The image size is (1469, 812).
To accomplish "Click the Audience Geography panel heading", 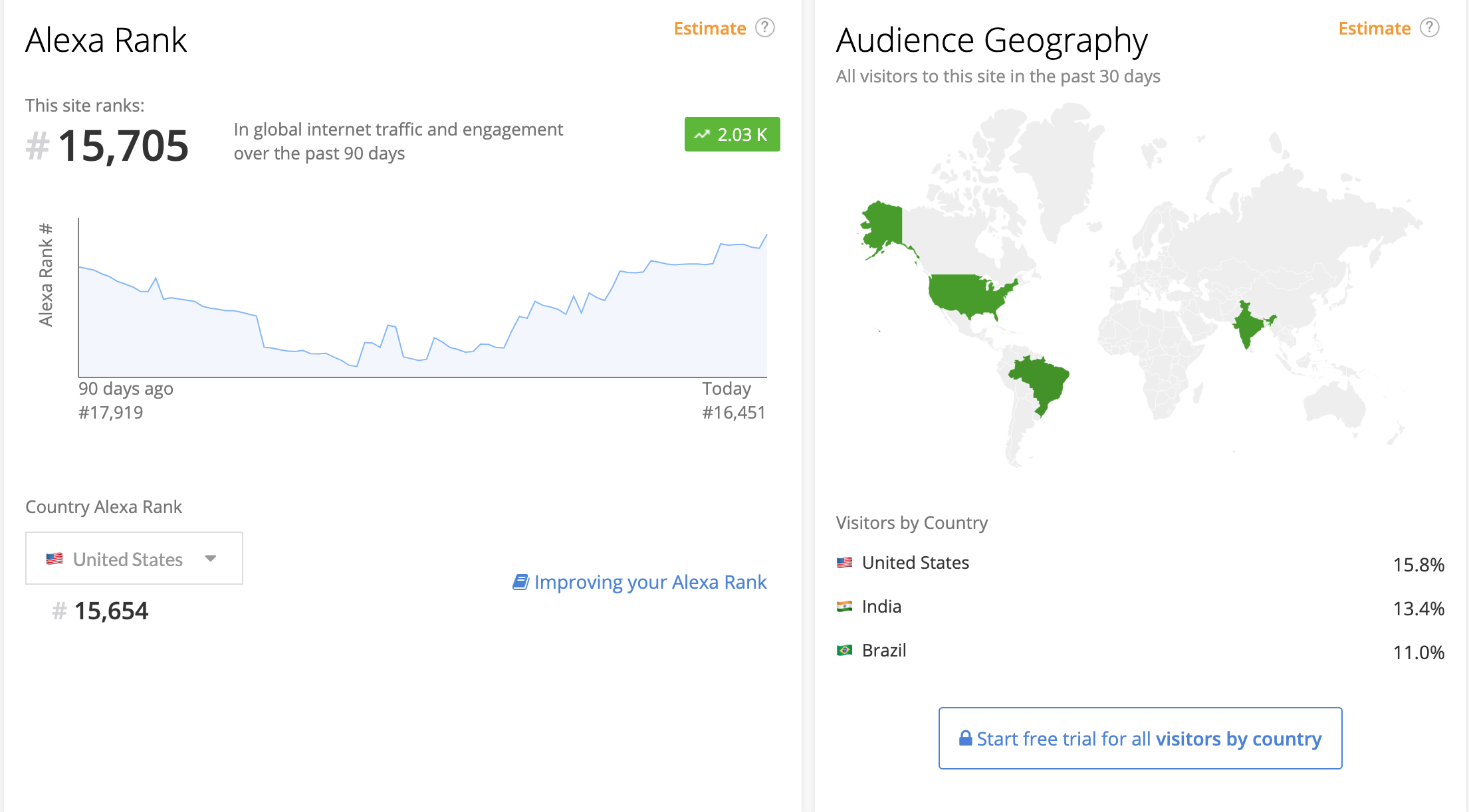I will pos(992,41).
